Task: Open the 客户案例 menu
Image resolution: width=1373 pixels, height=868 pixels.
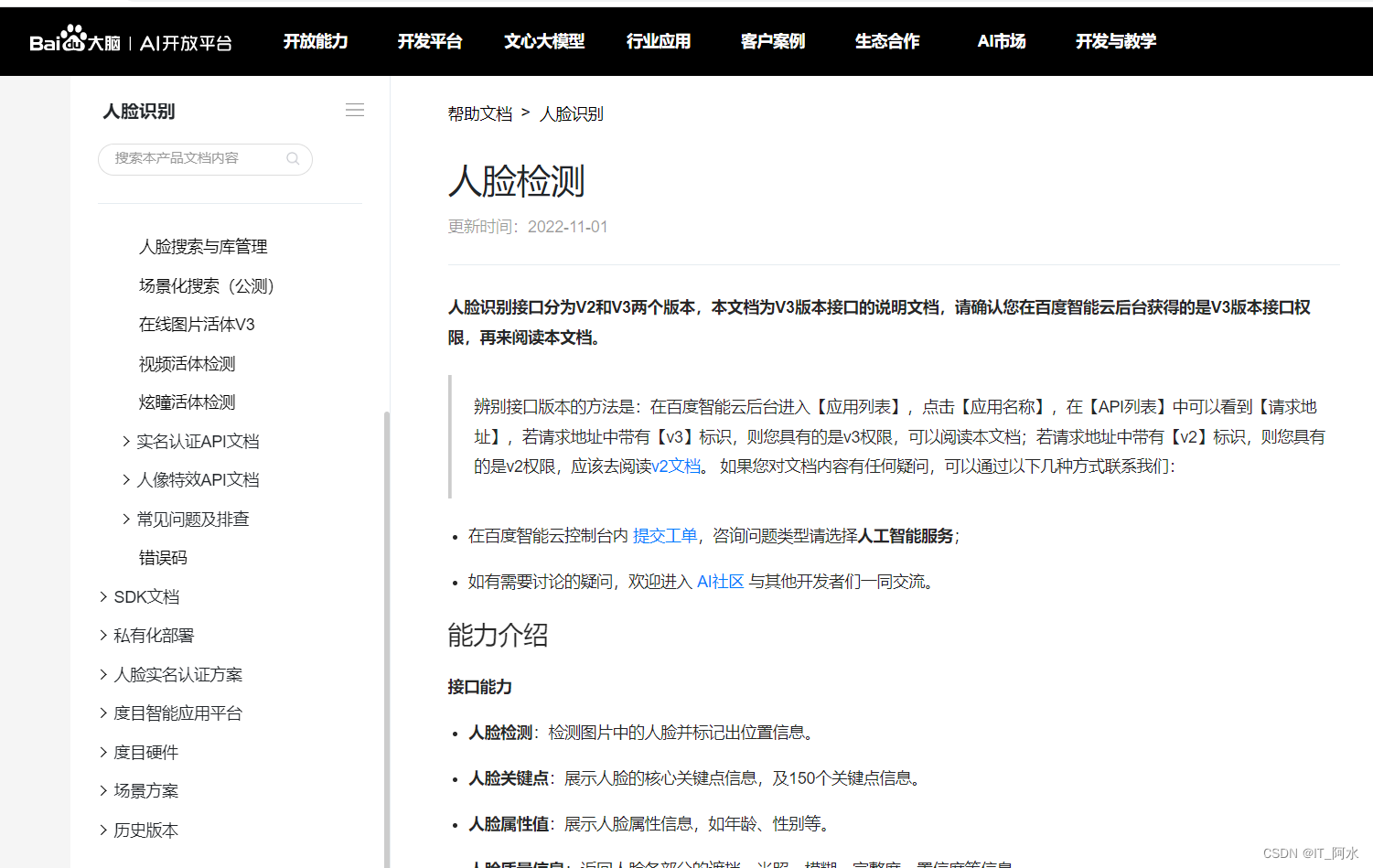Action: [x=772, y=41]
